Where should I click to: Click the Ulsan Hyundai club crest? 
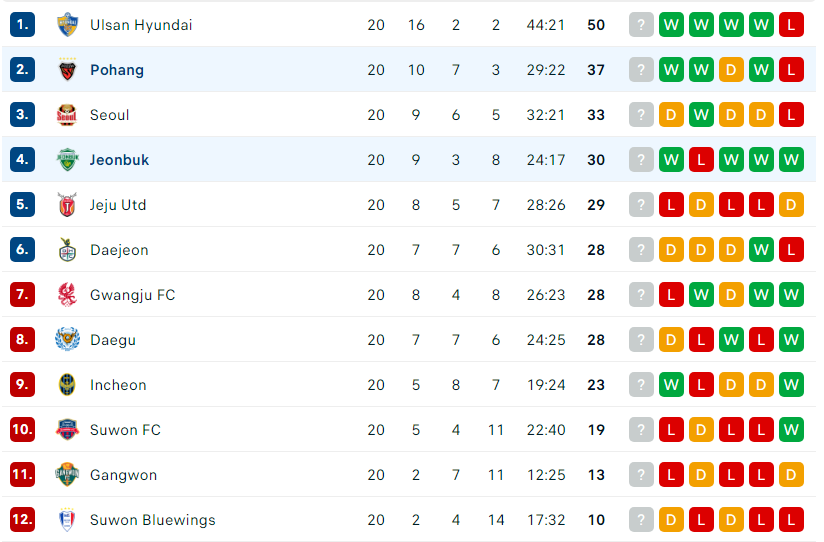67,25
